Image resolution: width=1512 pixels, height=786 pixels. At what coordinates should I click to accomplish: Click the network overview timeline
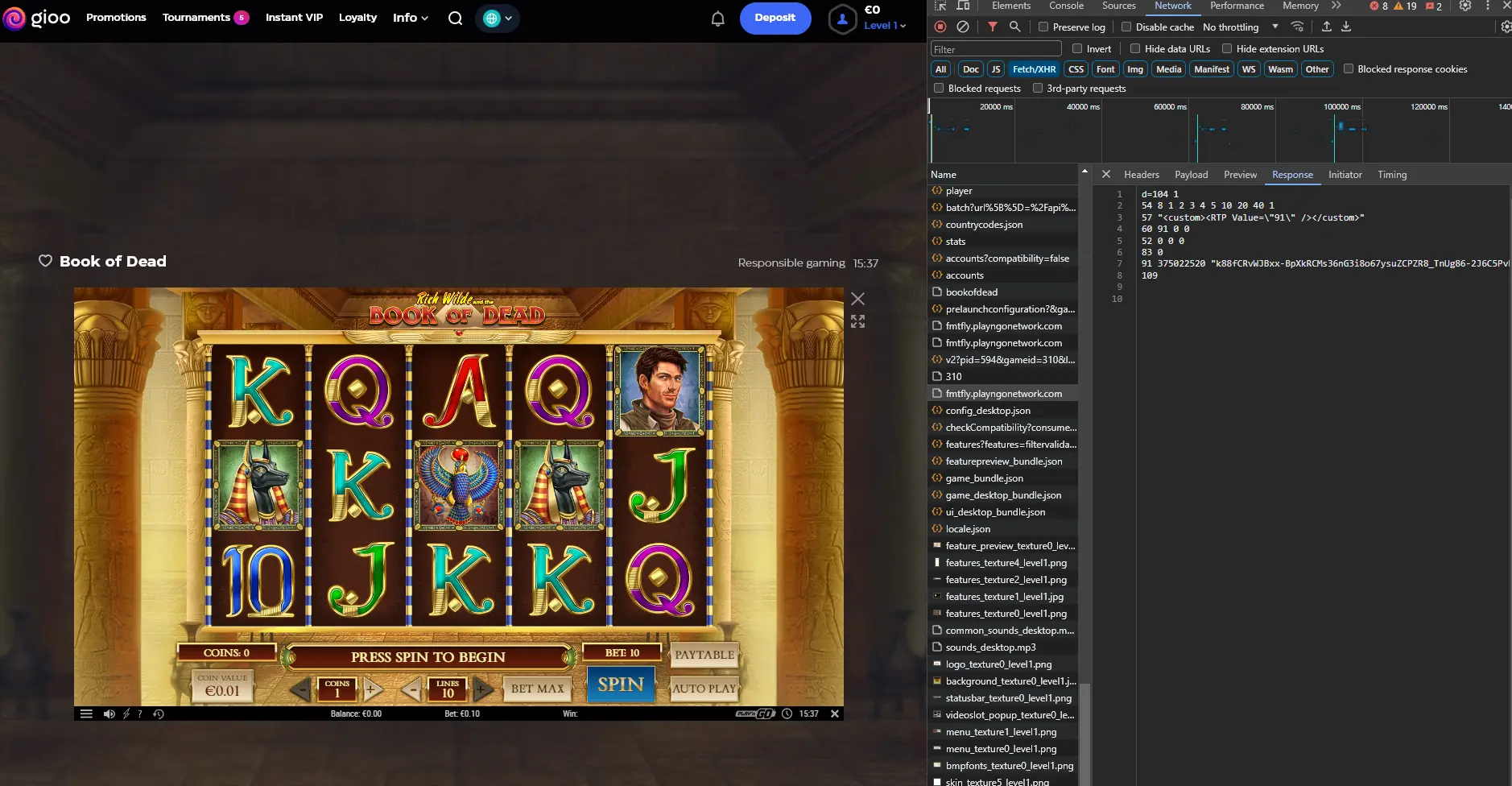1220,131
